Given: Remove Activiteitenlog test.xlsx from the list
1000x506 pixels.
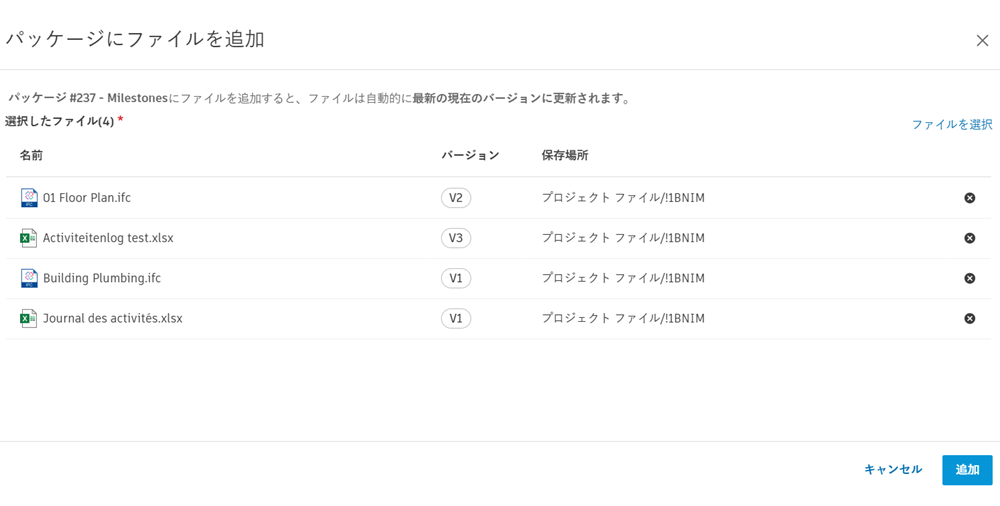Looking at the screenshot, I should [x=969, y=238].
